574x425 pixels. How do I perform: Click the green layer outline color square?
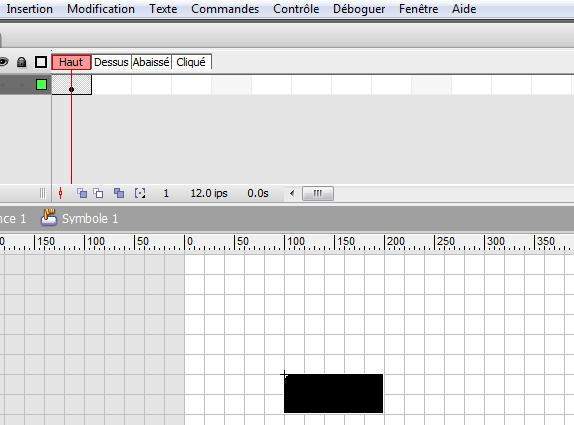[x=41, y=85]
